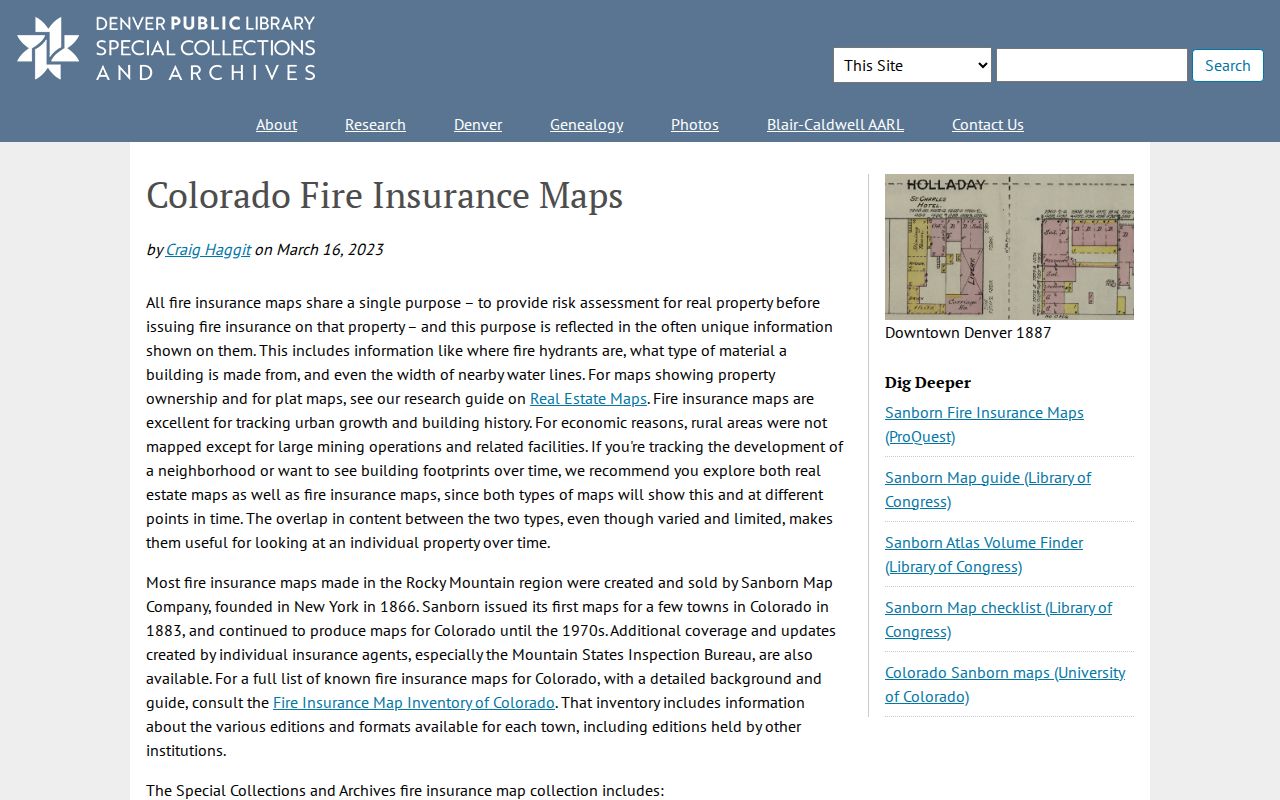Open the Research menu item
Viewport: 1280px width, 800px height.
[375, 124]
